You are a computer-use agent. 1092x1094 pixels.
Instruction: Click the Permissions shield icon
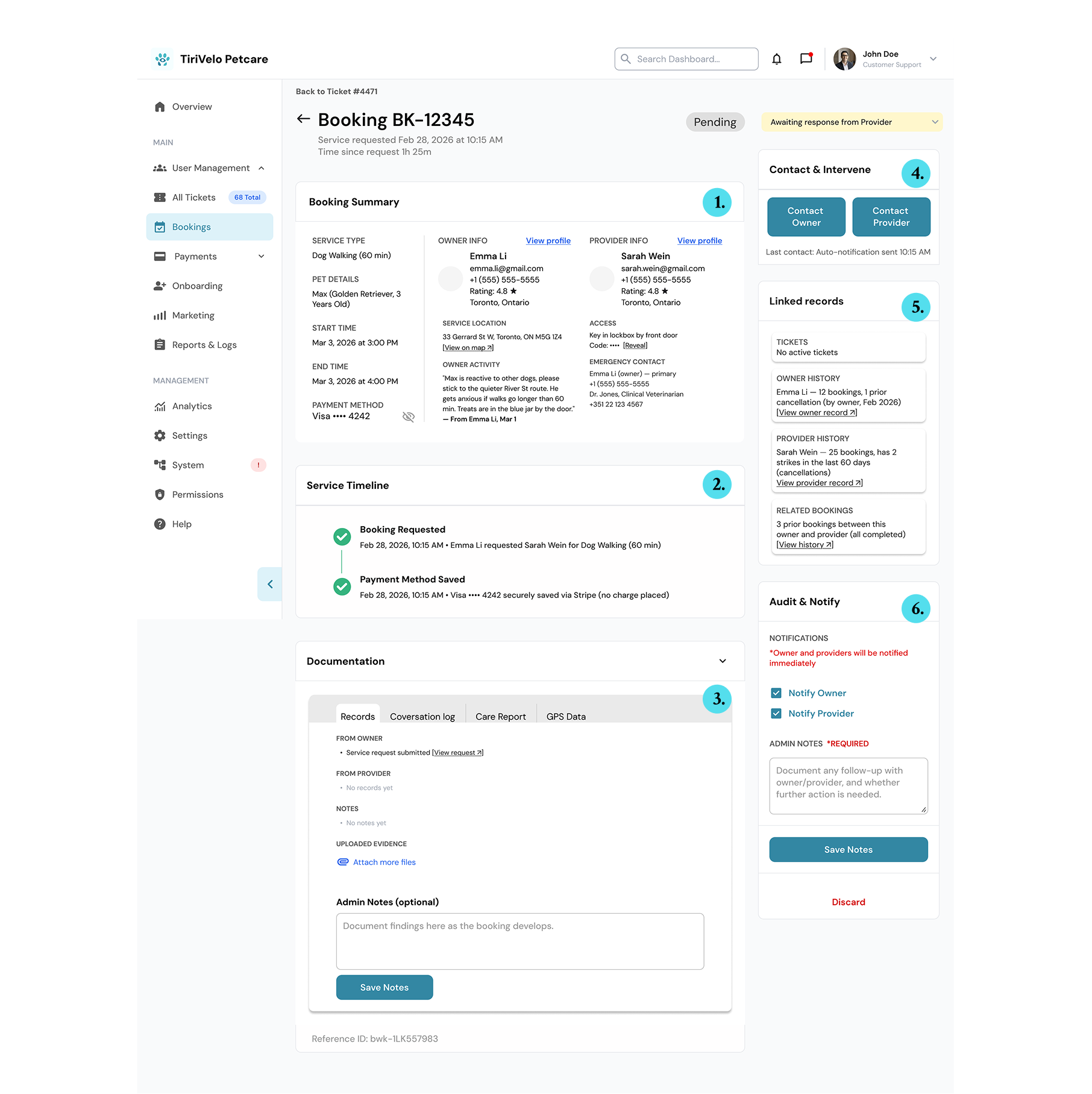[160, 495]
